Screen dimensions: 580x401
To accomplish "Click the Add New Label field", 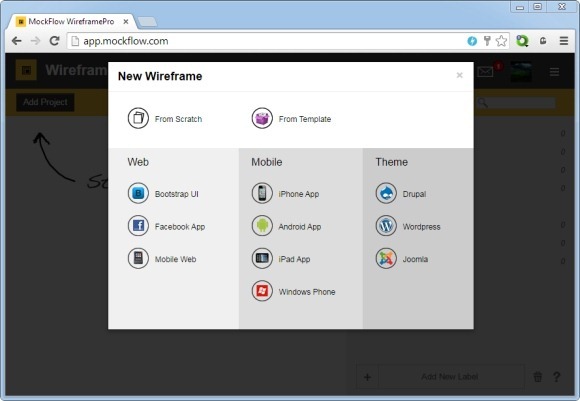I will (450, 377).
